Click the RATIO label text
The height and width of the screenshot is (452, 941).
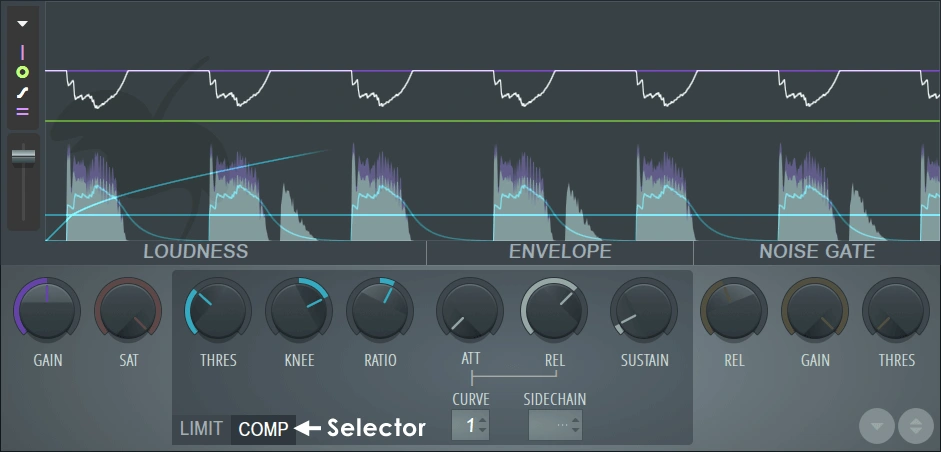(x=380, y=360)
